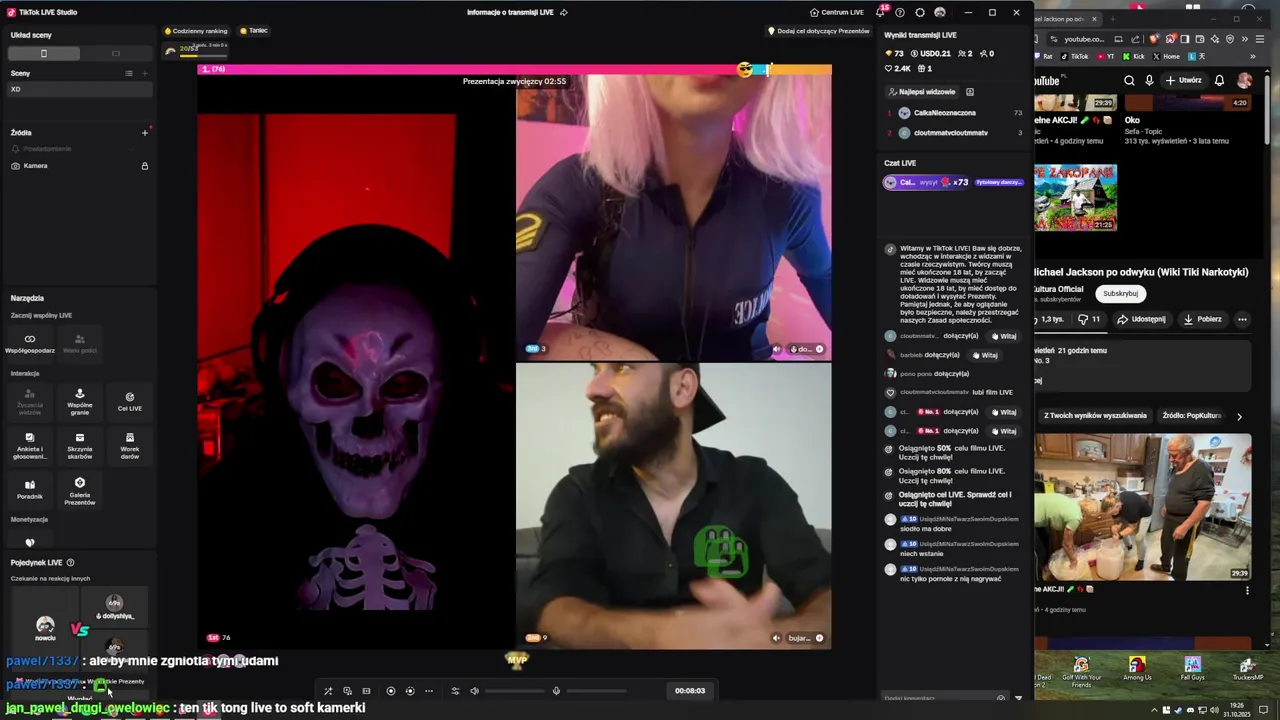The image size is (1280, 720).
Task: Click YouTube voice search microphone icon
Action: 1149,81
